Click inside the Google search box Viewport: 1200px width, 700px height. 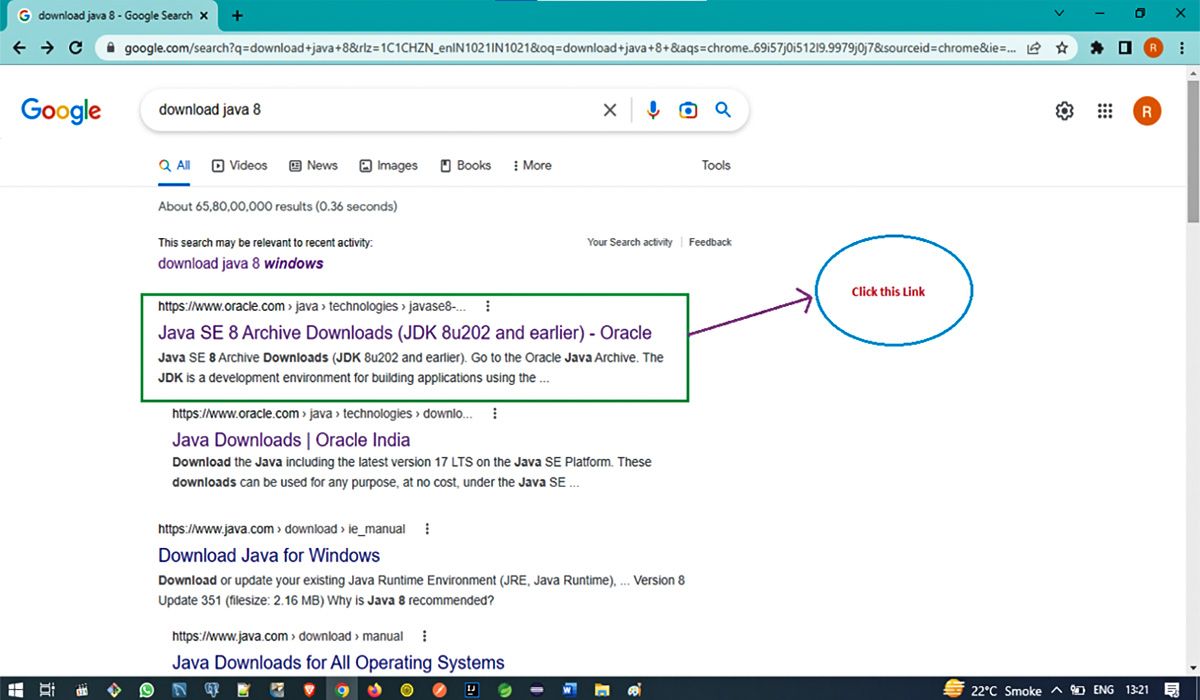tap(370, 110)
